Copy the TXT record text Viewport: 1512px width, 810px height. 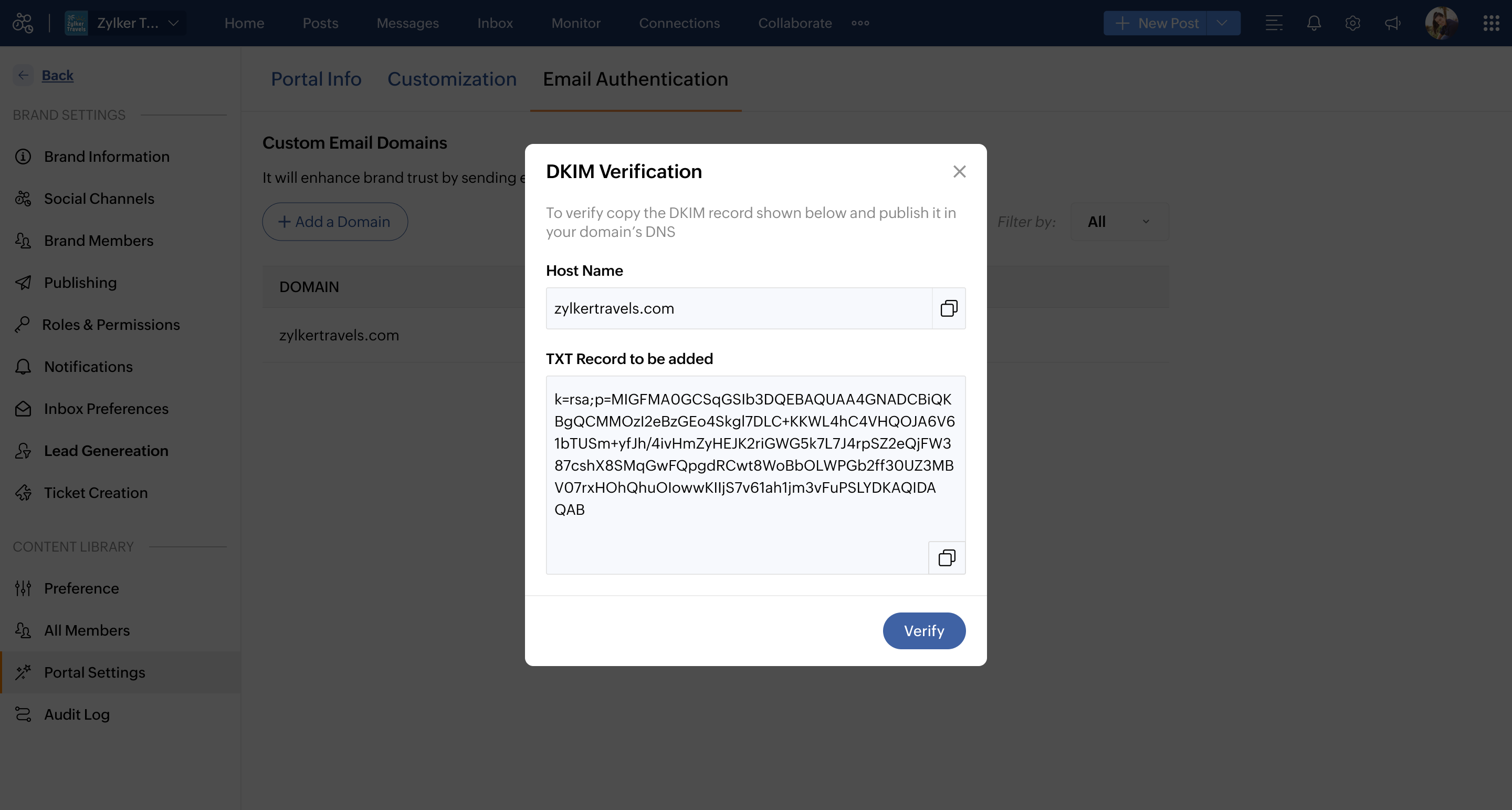946,557
